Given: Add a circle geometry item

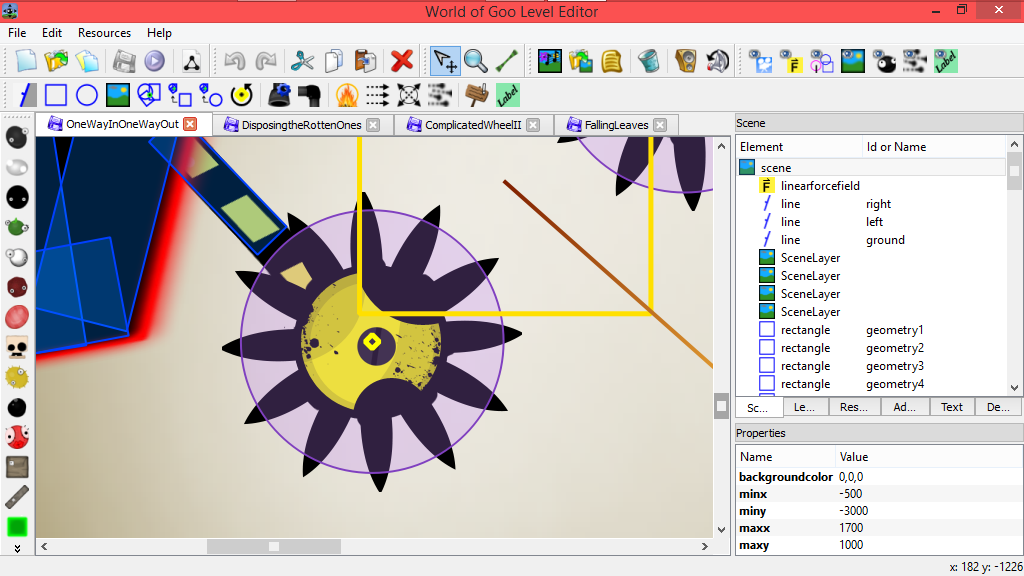Looking at the screenshot, I should coord(87,95).
